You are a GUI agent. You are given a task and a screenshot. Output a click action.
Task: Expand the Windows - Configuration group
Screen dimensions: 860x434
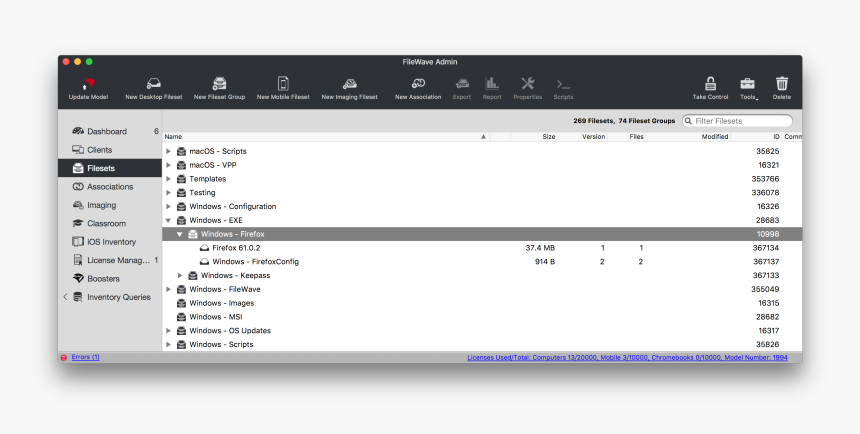point(168,206)
